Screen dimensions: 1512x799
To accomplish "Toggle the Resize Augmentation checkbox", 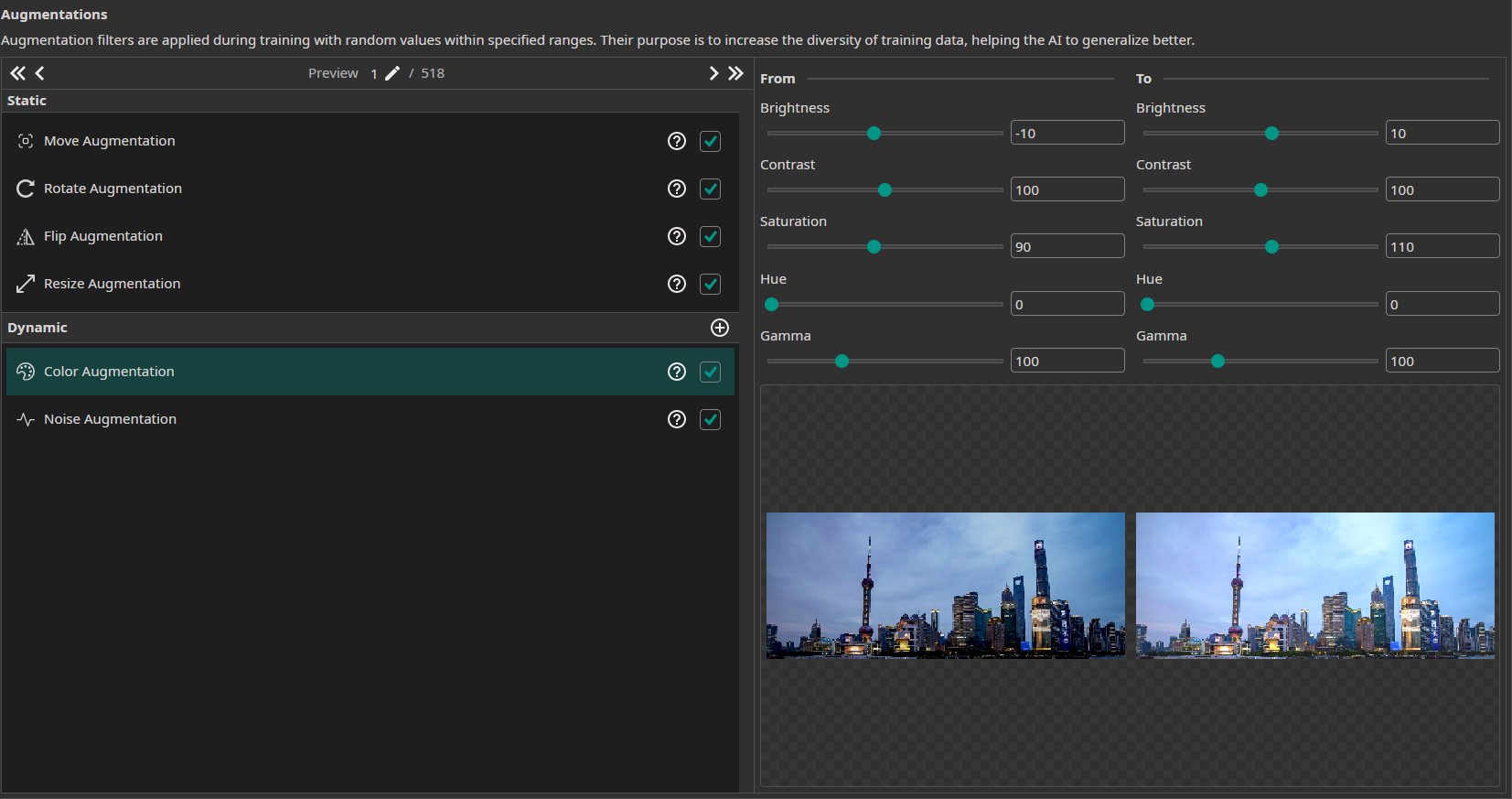I will coord(710,284).
